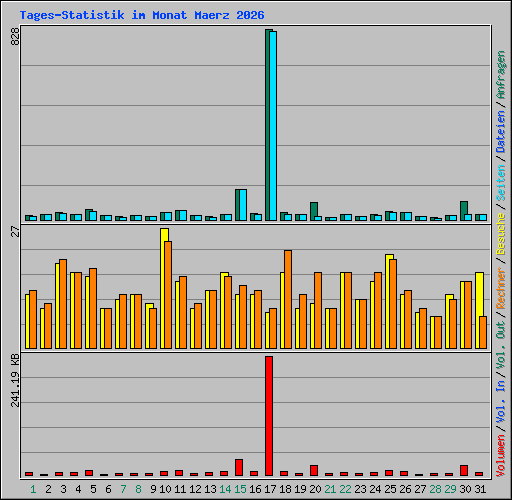Click day label '26' on the x-axis
Screen dimensions: 512x500
click(x=405, y=489)
